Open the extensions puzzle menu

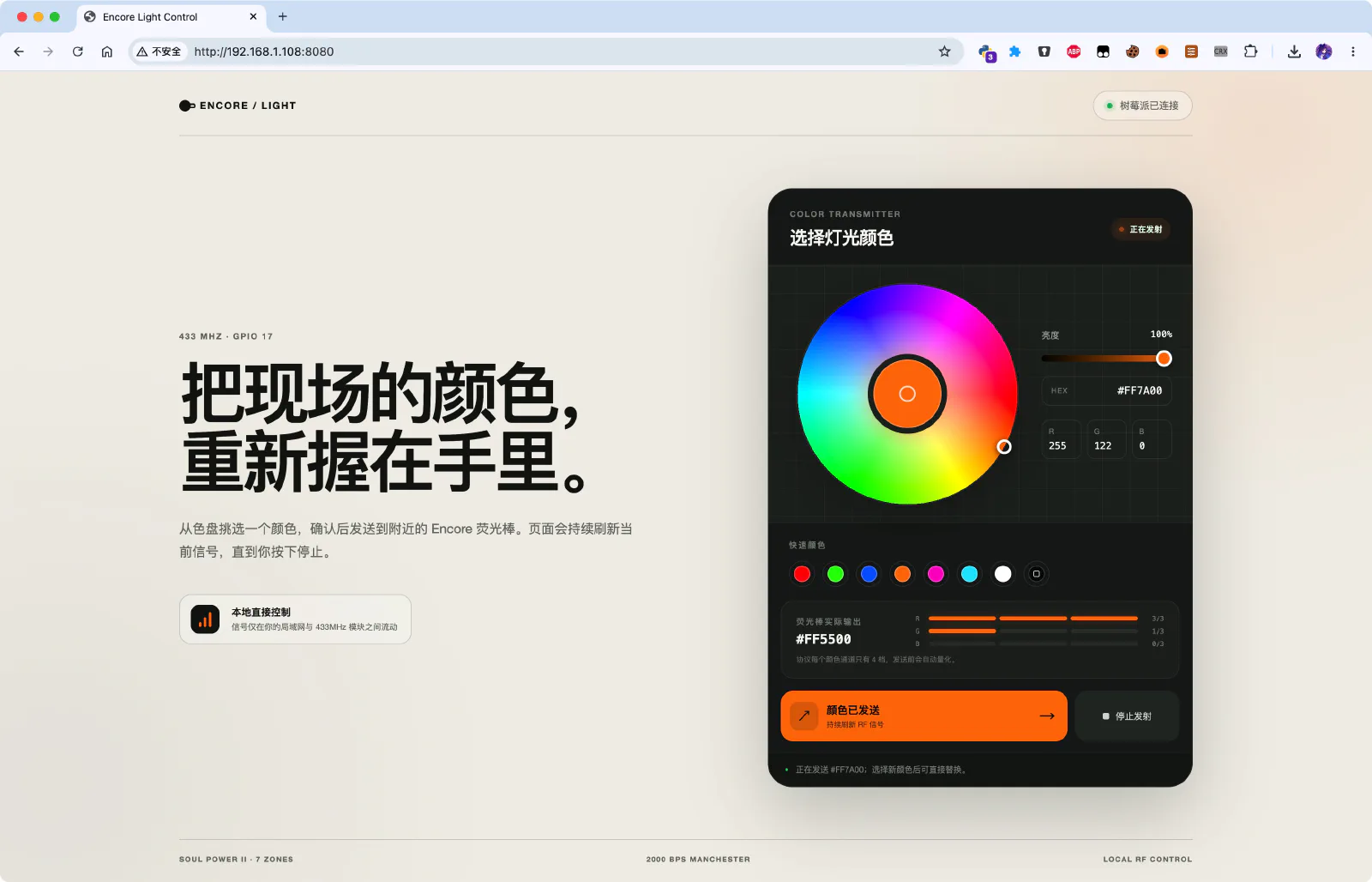1251,51
